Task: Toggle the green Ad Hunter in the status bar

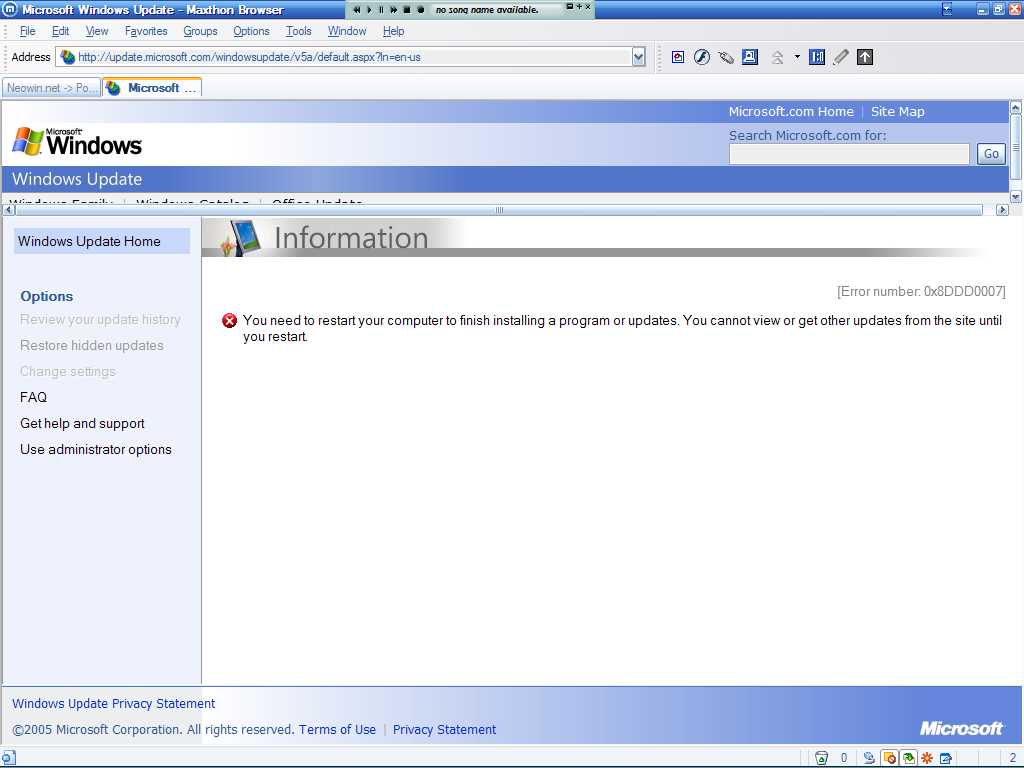Action: coord(907,757)
